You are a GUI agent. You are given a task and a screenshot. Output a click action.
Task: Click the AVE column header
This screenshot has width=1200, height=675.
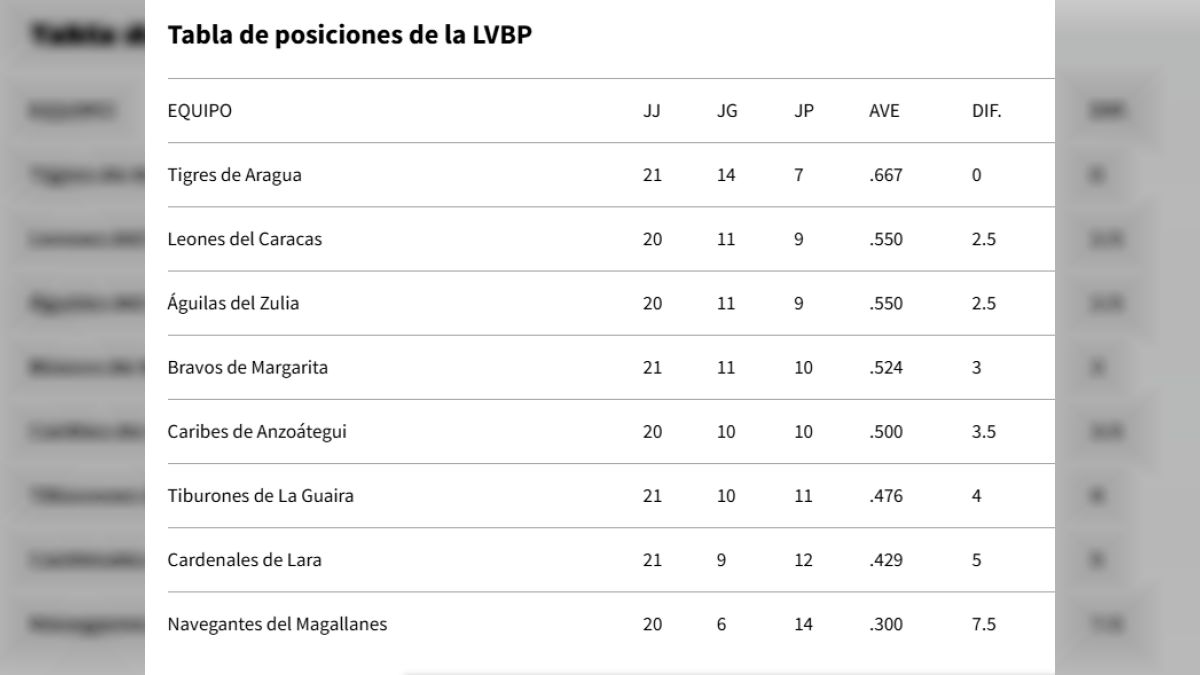click(884, 111)
